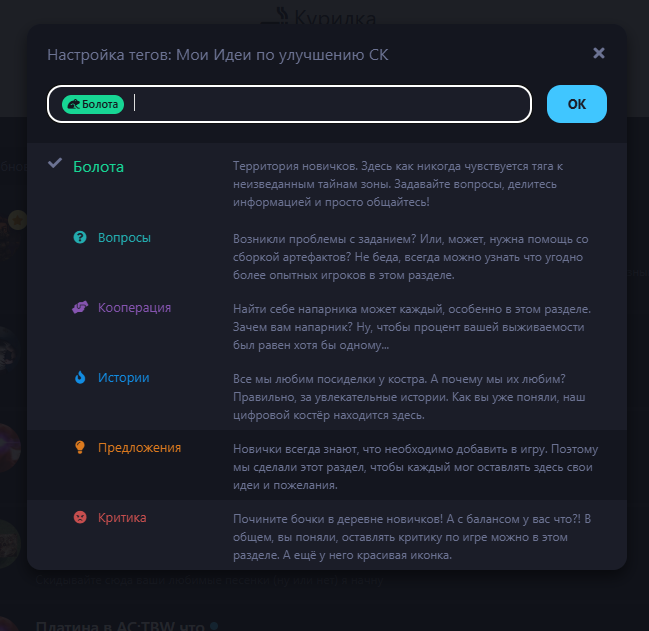
Task: Remove the green Болота tag chip
Action: 93,104
